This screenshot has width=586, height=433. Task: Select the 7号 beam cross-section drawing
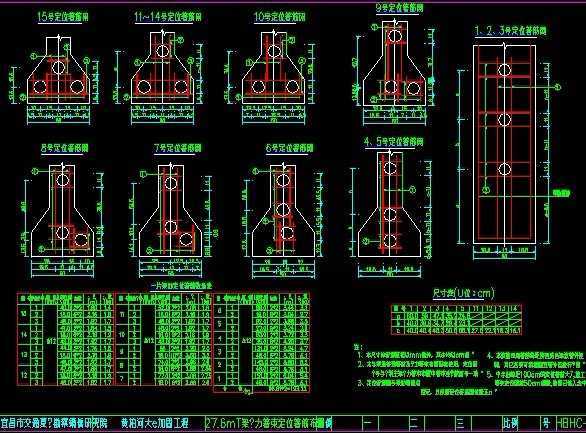[x=170, y=211]
